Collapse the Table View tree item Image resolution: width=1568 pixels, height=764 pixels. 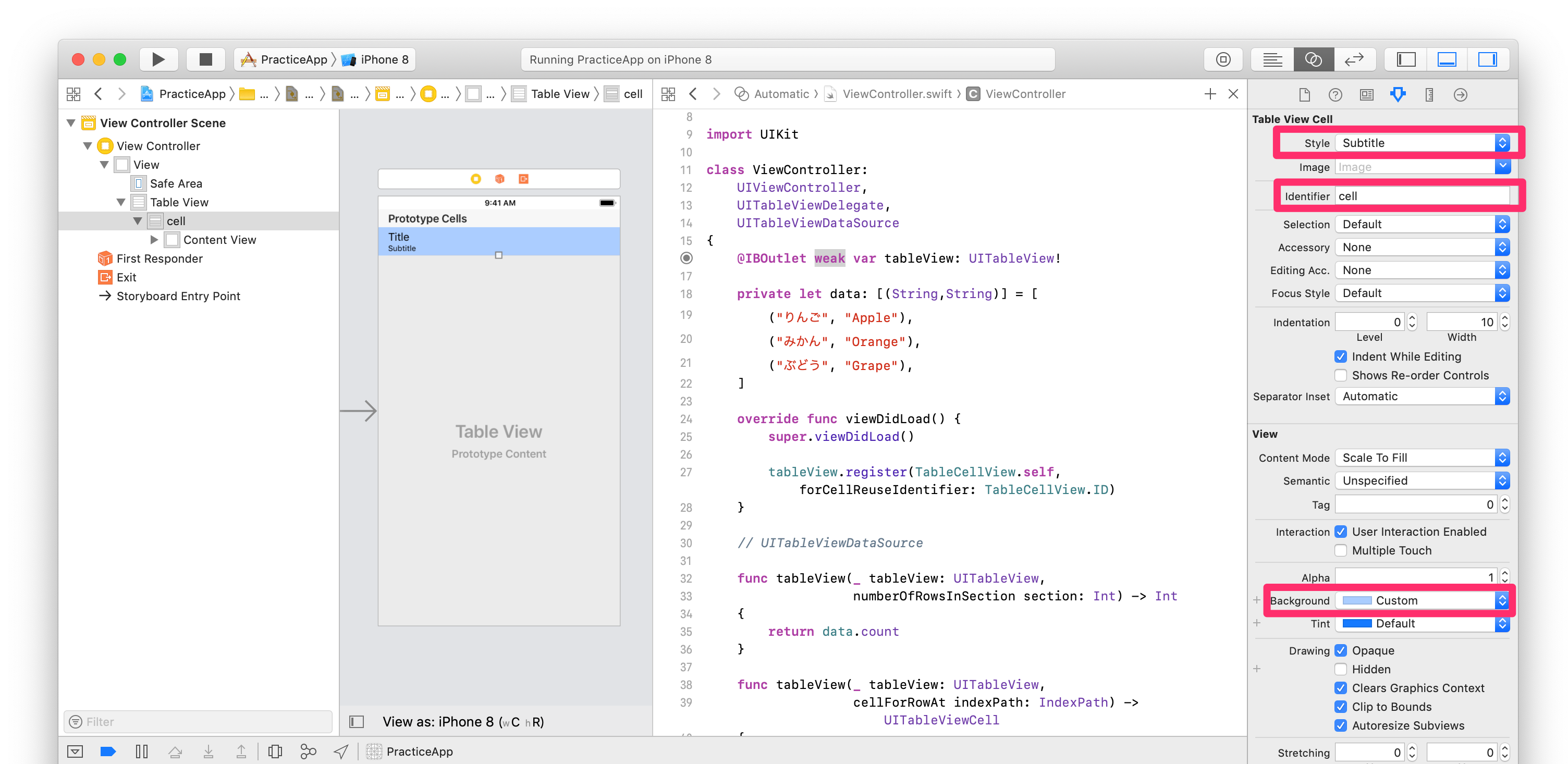click(120, 202)
